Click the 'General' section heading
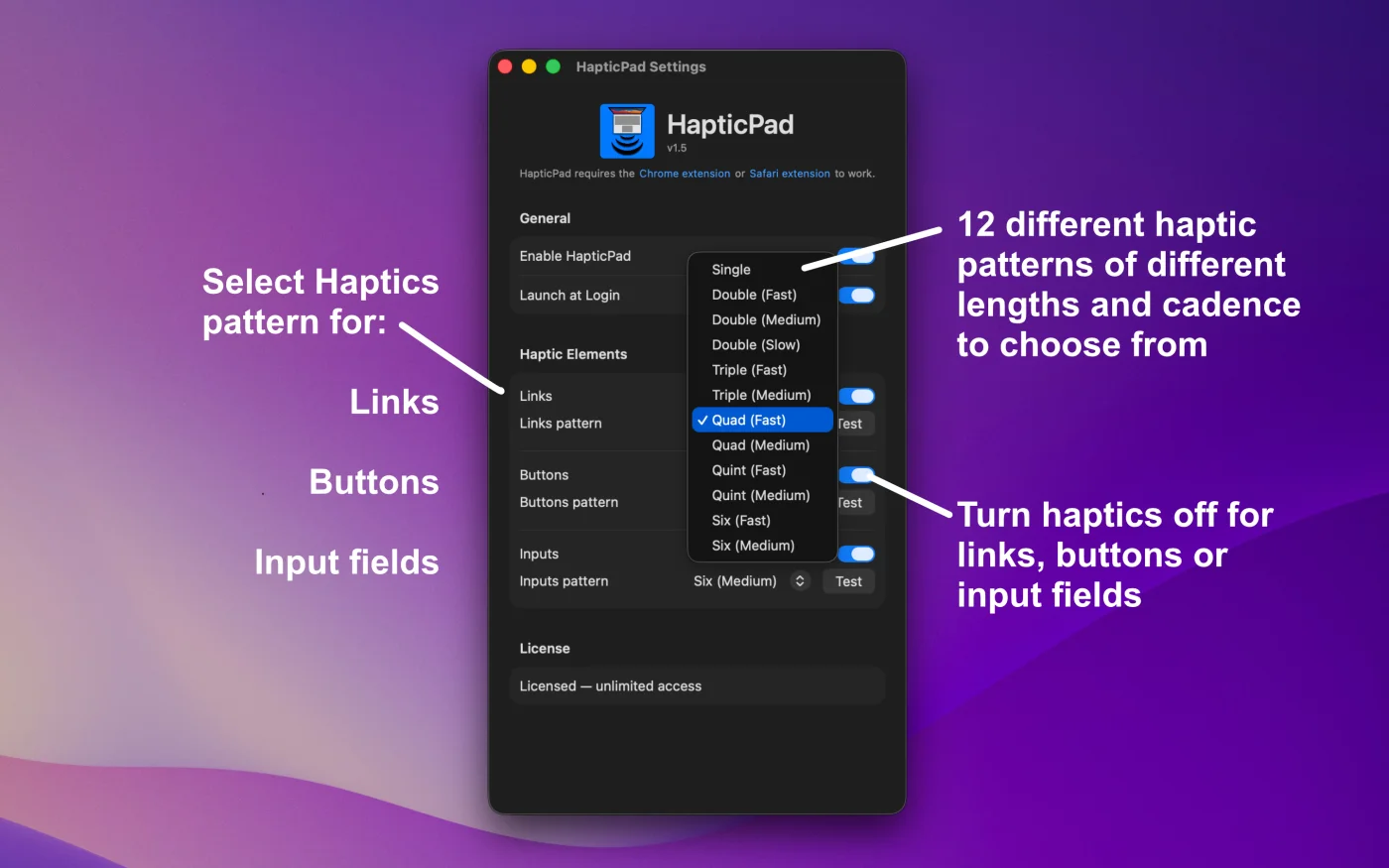Screen dimensions: 1389x868 point(545,218)
